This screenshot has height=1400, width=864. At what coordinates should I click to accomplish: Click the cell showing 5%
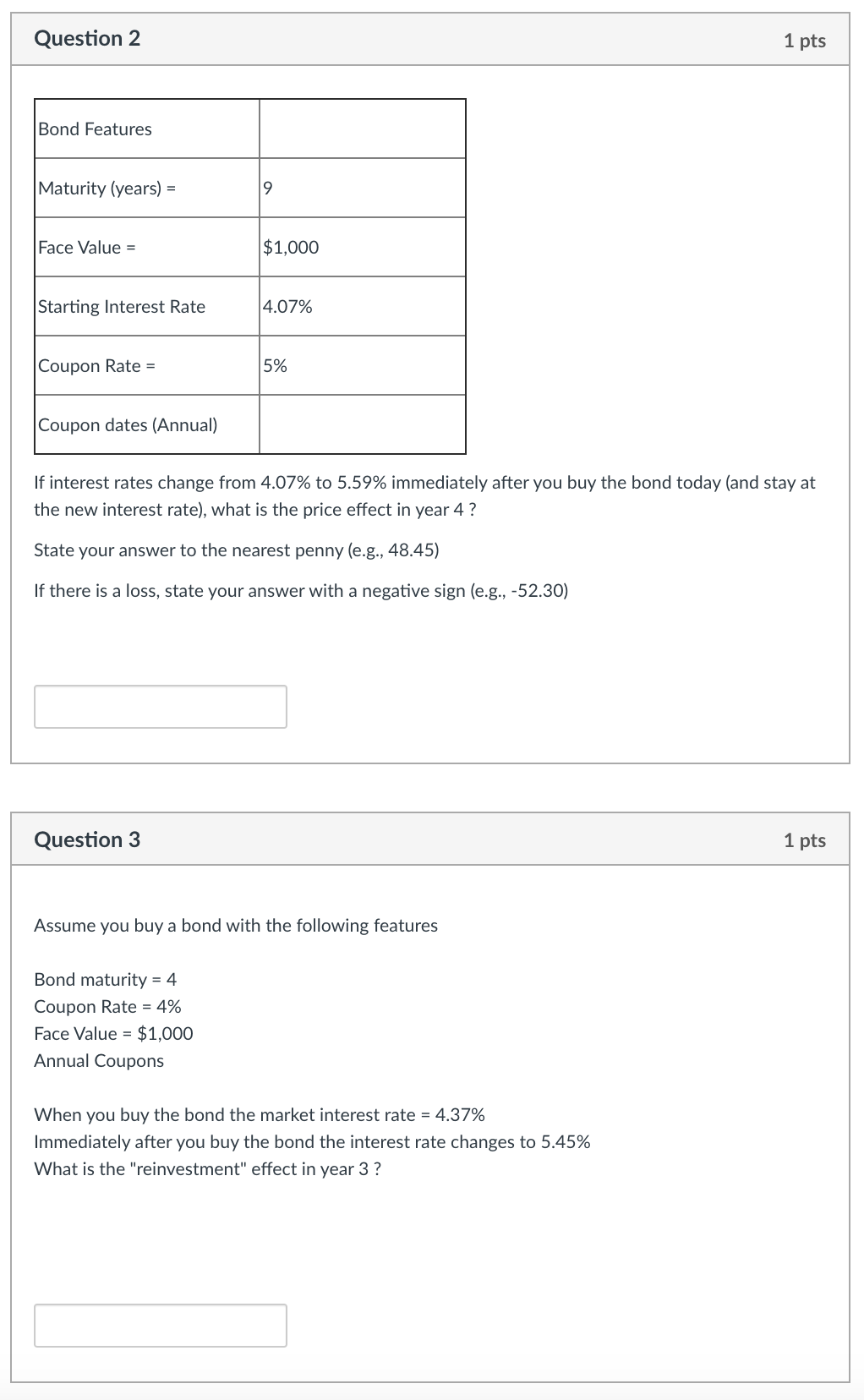pos(273,365)
